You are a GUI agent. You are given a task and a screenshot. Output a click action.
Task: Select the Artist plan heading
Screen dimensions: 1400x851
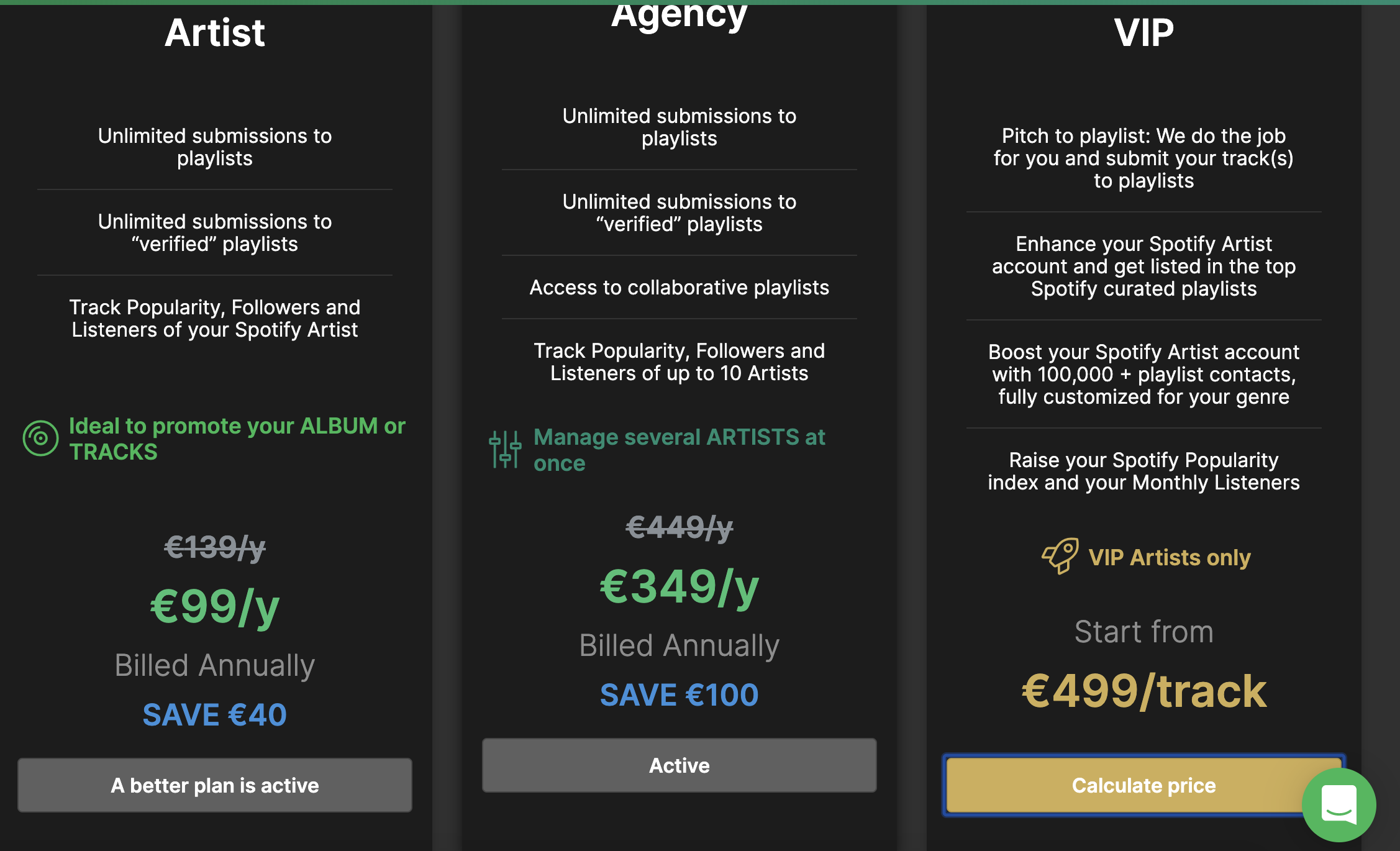pos(215,32)
